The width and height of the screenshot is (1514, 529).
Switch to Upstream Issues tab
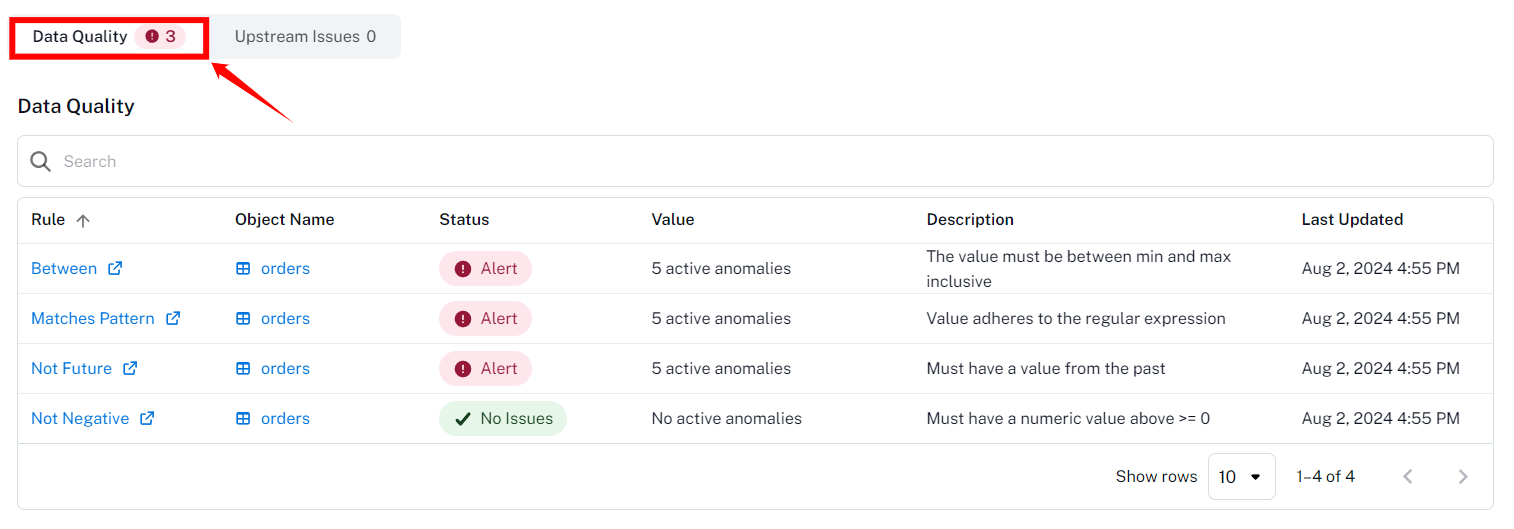click(x=305, y=37)
